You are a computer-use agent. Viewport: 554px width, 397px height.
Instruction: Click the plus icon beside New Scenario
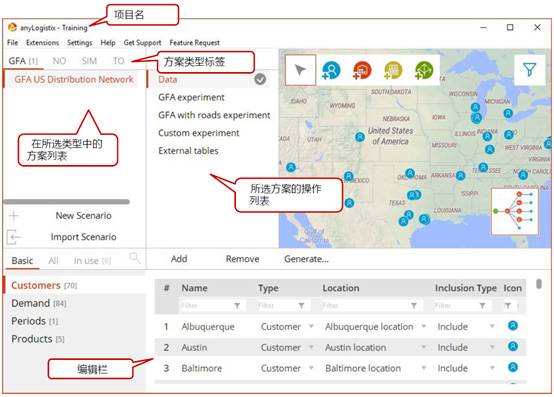coord(14,215)
